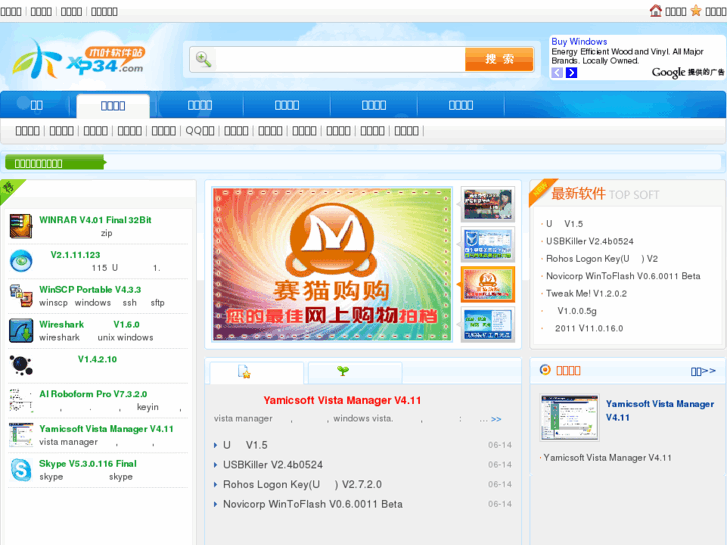Open blue Yamicsoft Vista Manager V4.11 title
727x545 pixels.
point(660,410)
